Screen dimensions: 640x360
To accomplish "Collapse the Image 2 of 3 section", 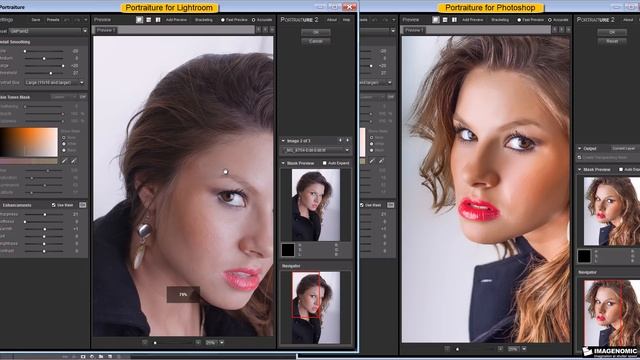I will [283, 140].
